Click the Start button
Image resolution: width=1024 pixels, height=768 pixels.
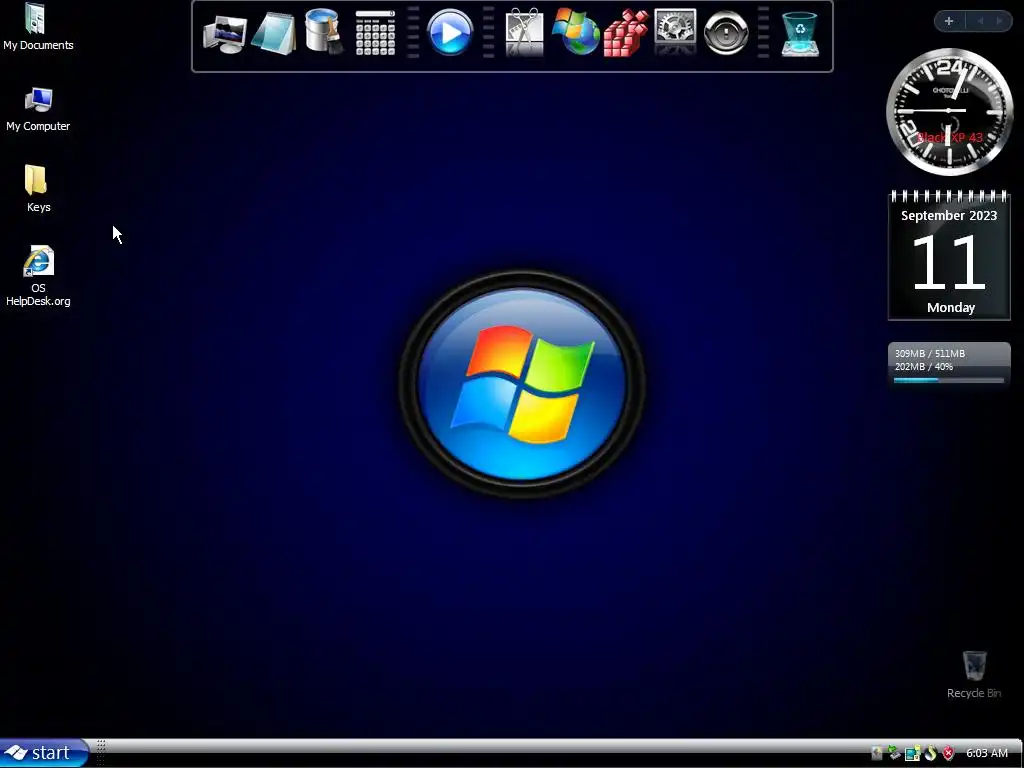[43, 753]
